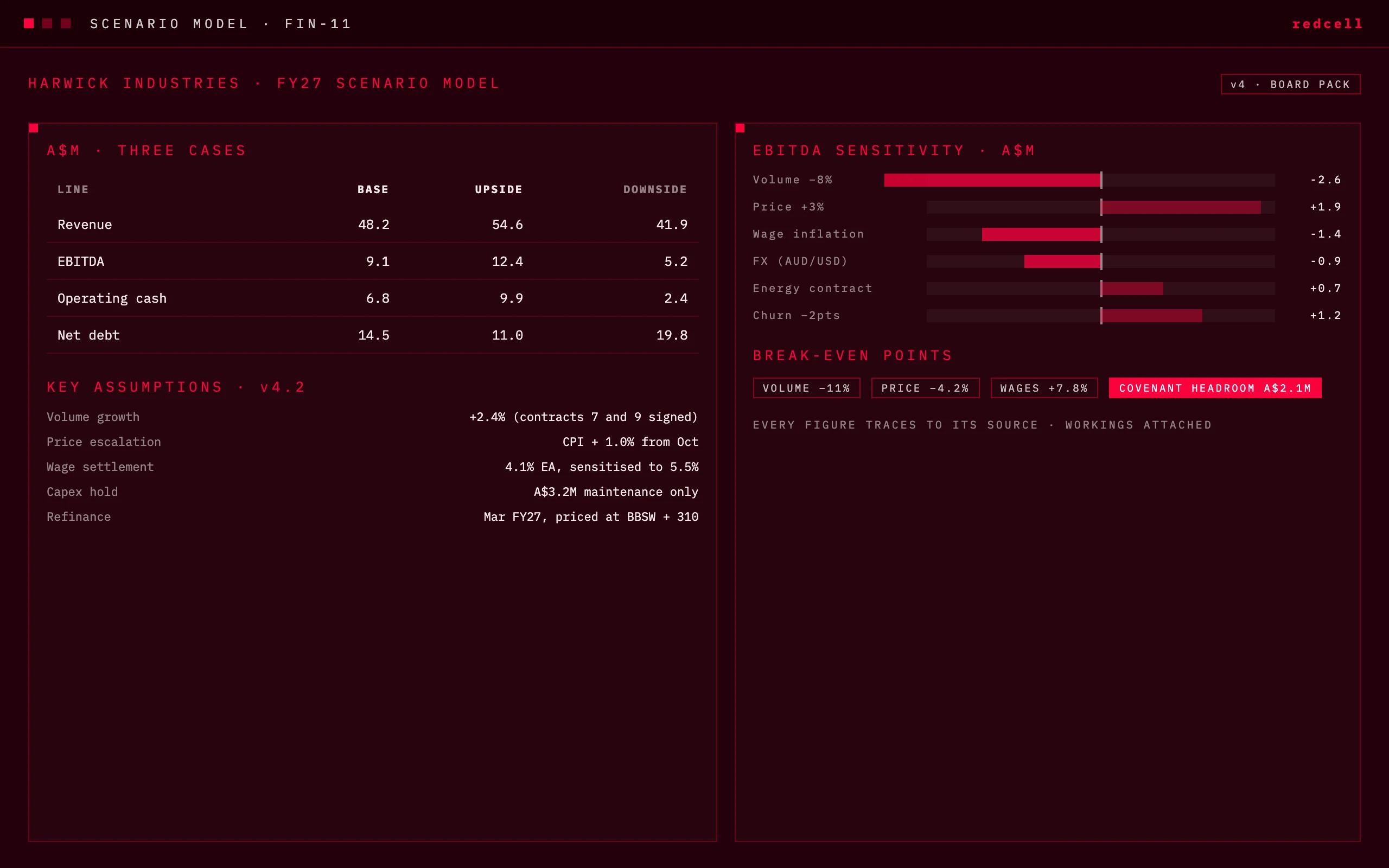
Task: Click the −0.9 FX sensitivity value
Action: click(1326, 262)
